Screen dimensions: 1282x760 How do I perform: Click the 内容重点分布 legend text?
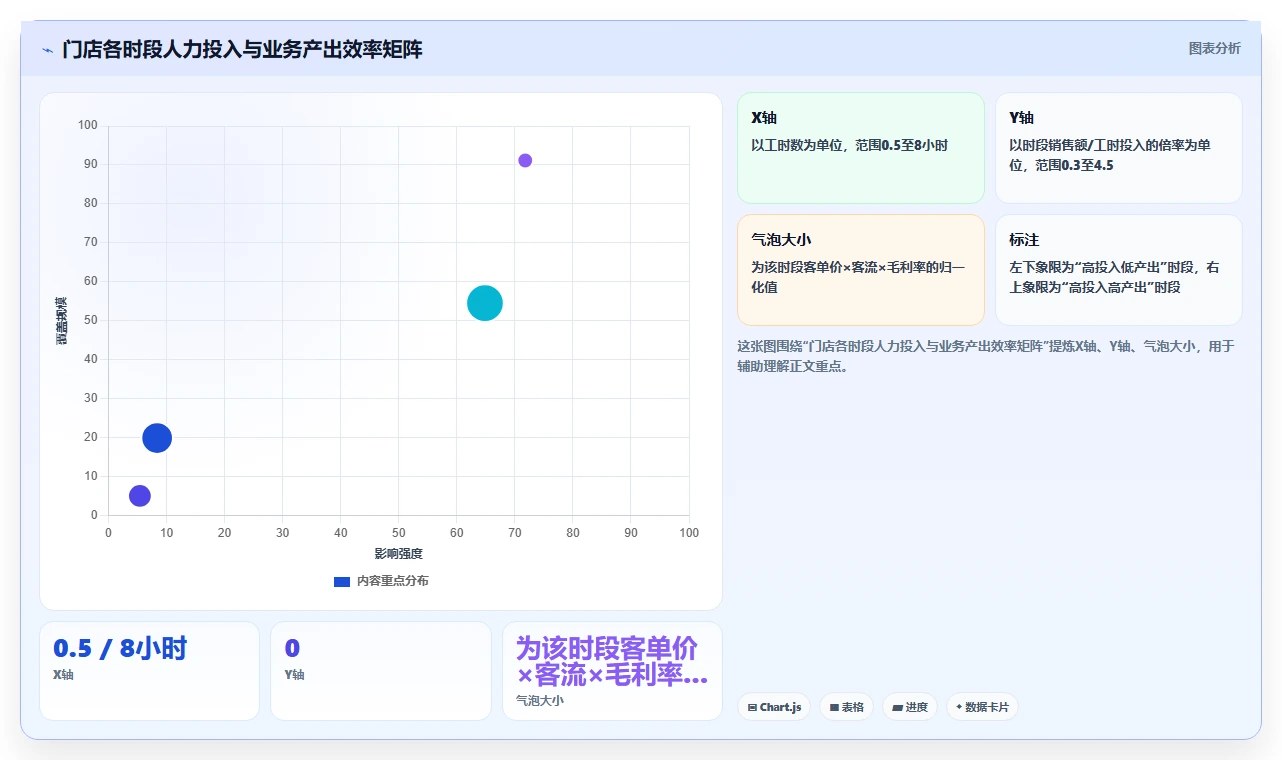pyautogui.click(x=393, y=581)
